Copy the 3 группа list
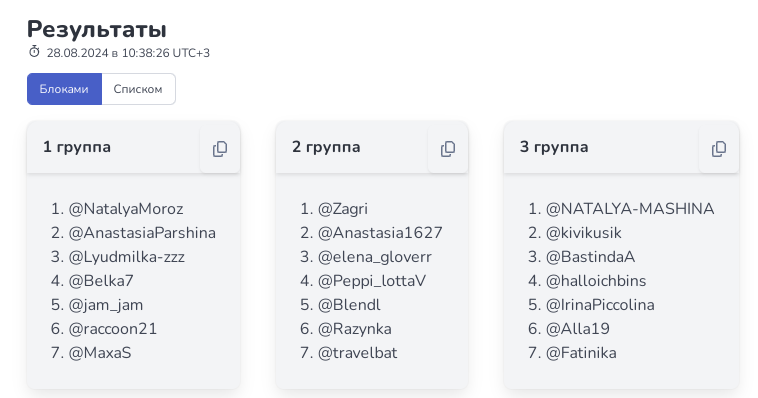This screenshot has width=758, height=398. (719, 149)
